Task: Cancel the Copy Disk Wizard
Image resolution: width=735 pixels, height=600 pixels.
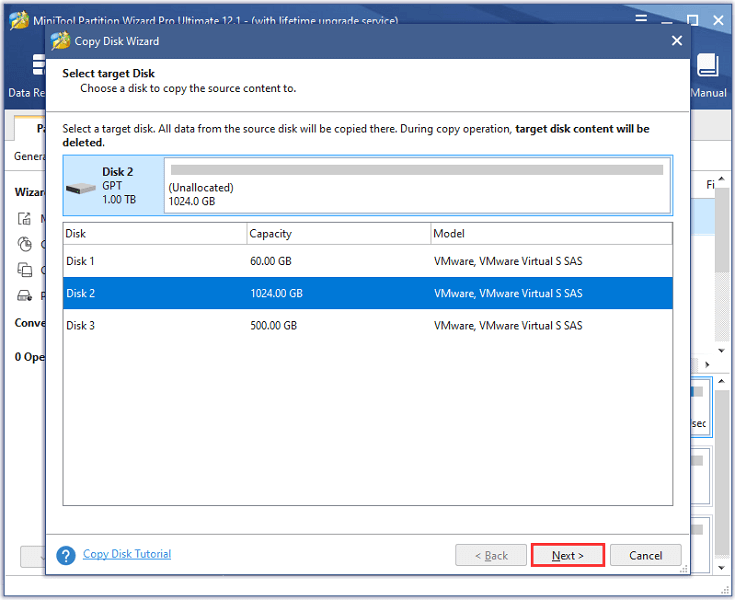Action: [645, 555]
